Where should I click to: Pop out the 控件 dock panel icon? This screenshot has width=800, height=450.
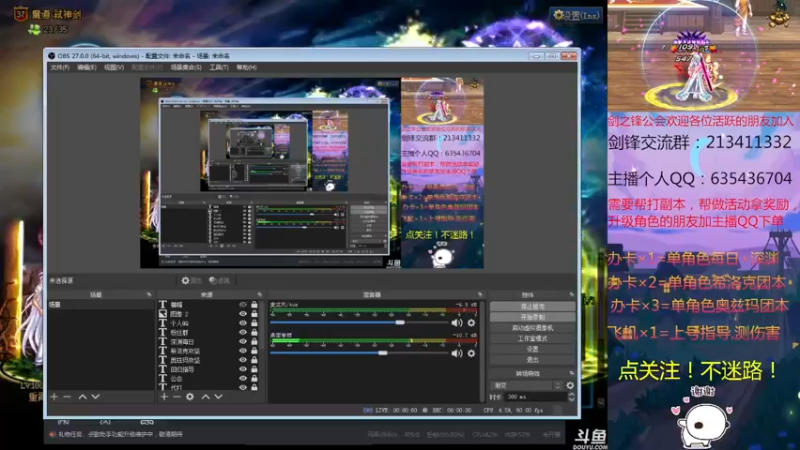click(x=571, y=294)
